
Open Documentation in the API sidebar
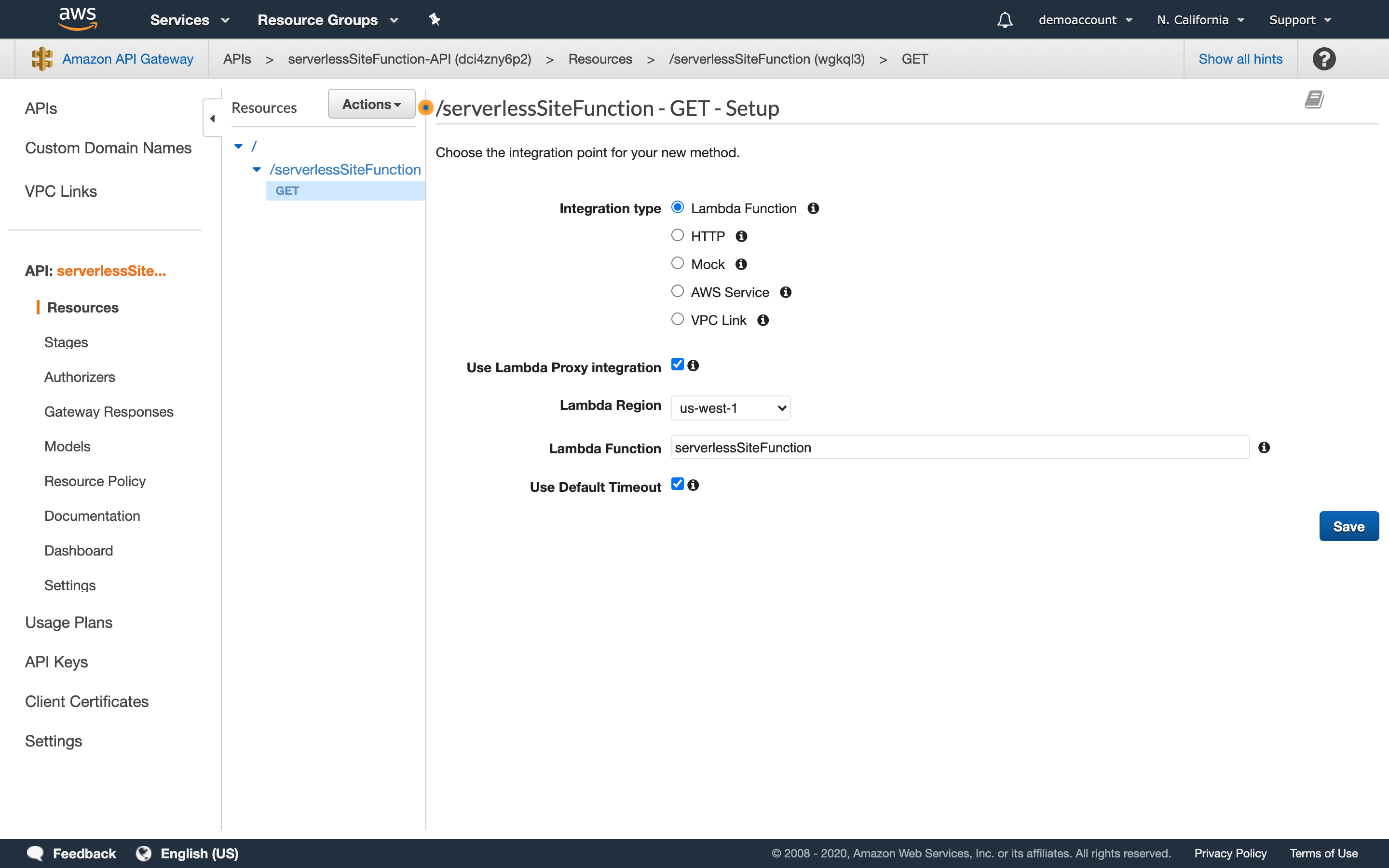[92, 516]
